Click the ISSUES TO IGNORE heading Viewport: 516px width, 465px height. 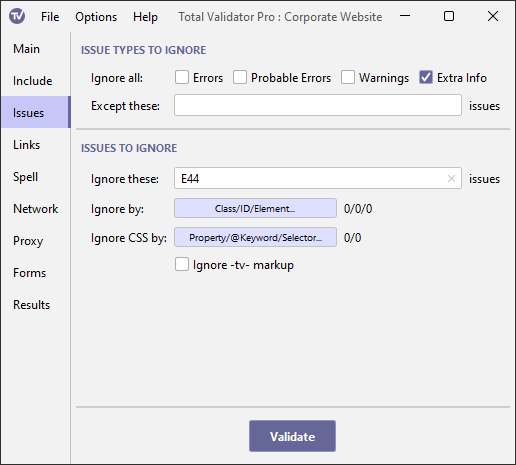point(129,148)
